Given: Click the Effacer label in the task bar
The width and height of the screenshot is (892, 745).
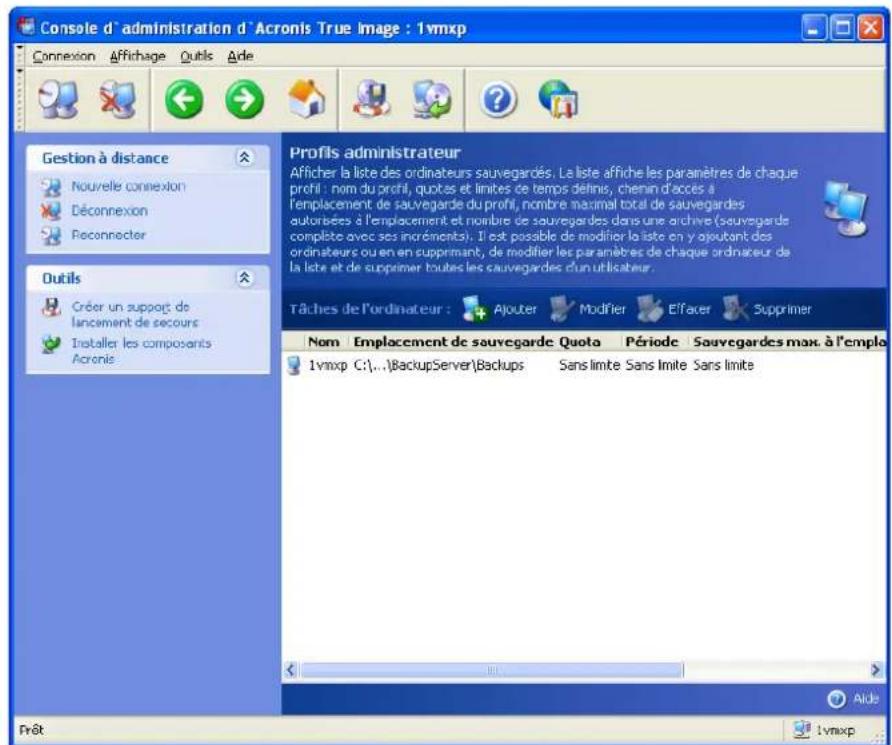Looking at the screenshot, I should pyautogui.click(x=689, y=309).
